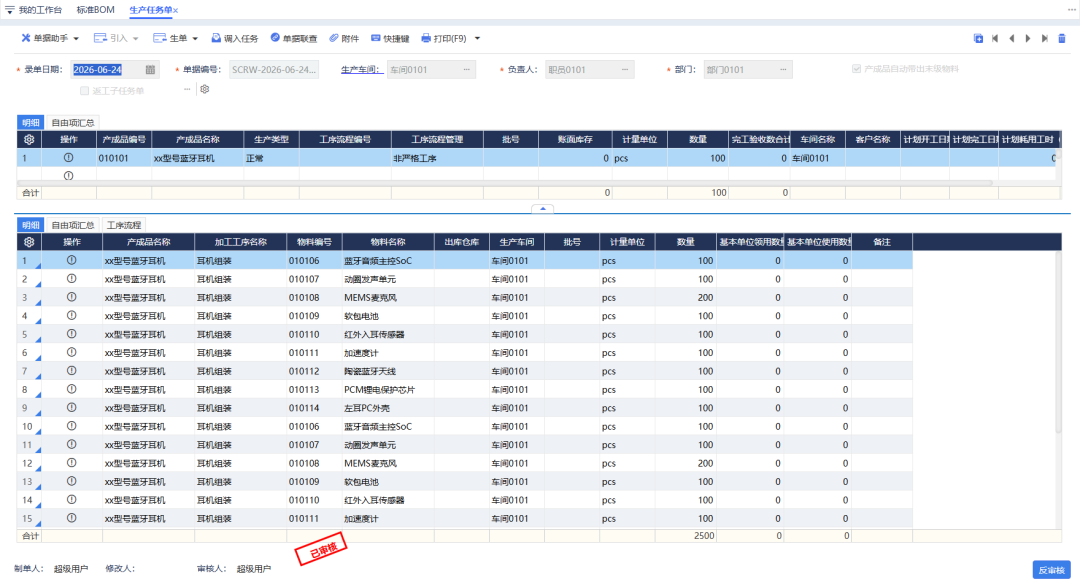
Task: Click operation icon in lower row 8
Action: pos(71,389)
